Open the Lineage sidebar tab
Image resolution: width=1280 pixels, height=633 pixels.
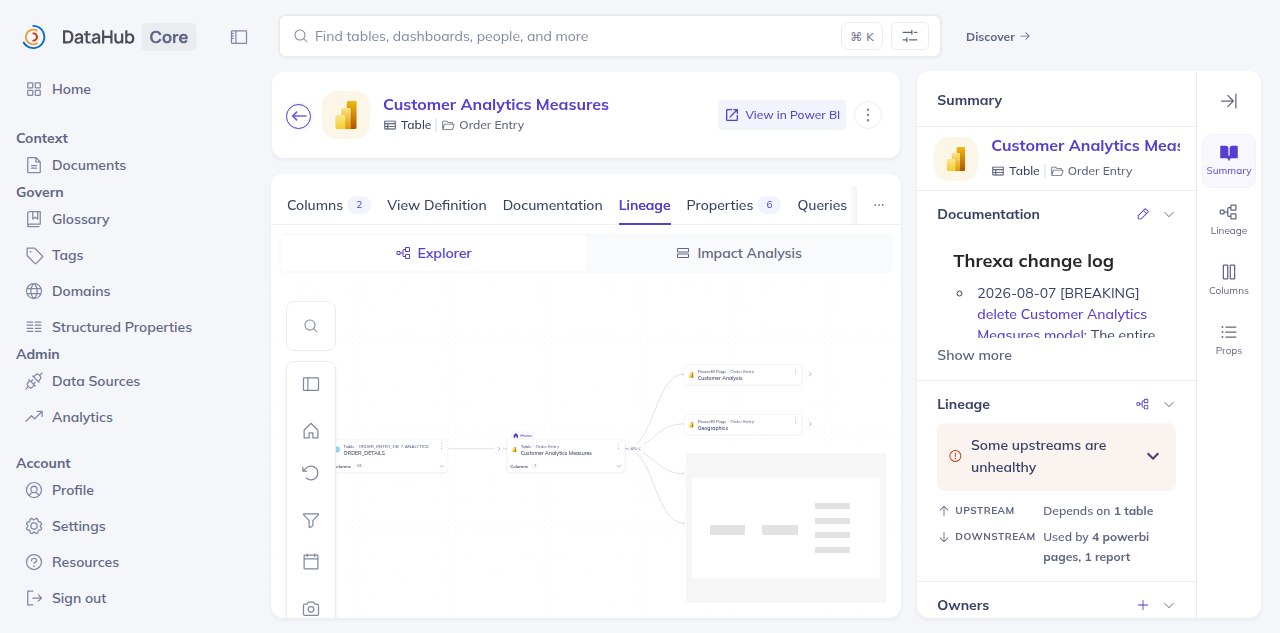[x=1229, y=219]
